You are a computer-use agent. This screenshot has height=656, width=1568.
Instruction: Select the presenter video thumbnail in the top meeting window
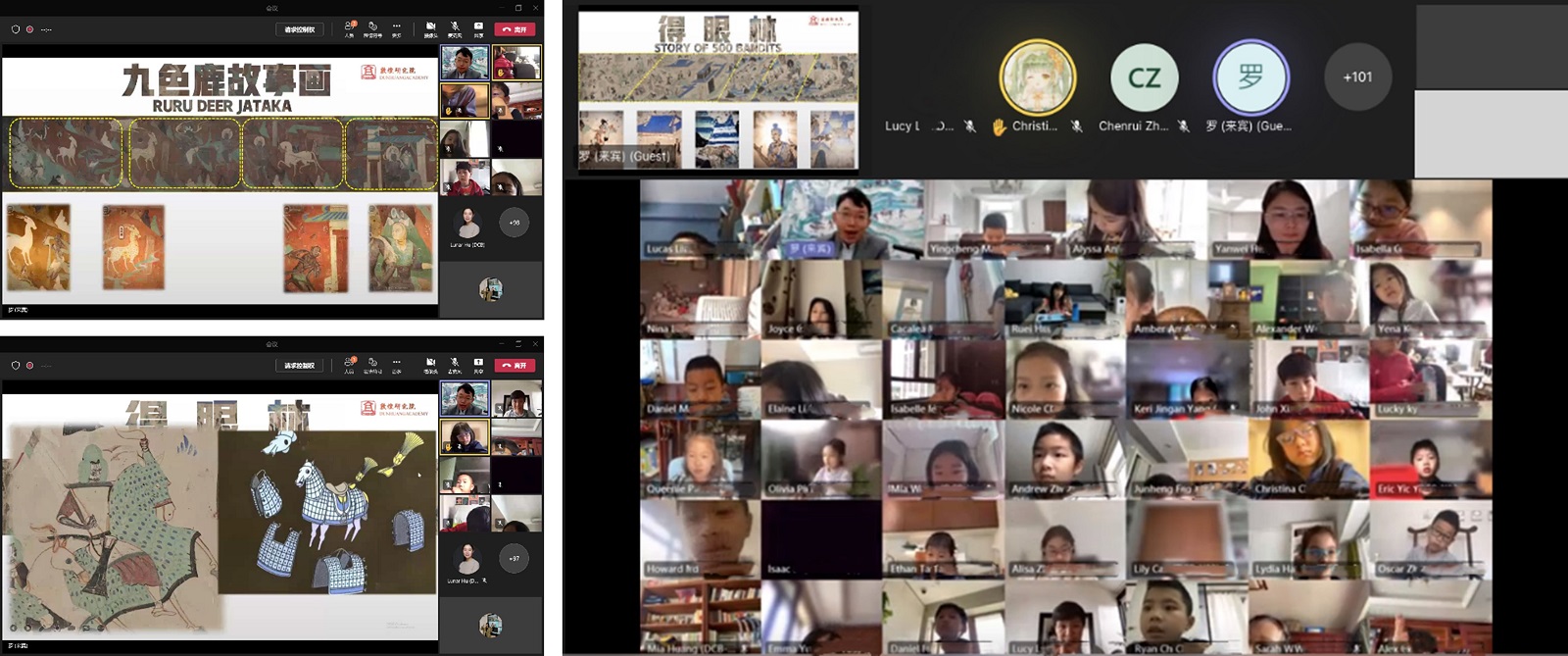click(x=465, y=63)
